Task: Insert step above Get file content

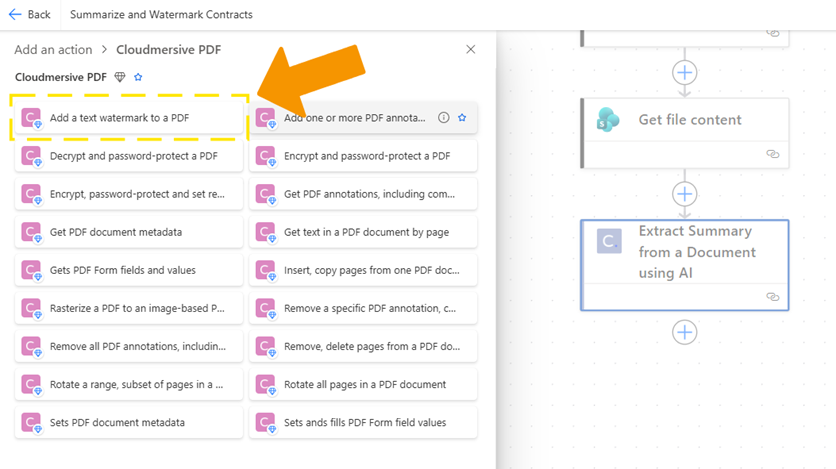Action: click(685, 72)
